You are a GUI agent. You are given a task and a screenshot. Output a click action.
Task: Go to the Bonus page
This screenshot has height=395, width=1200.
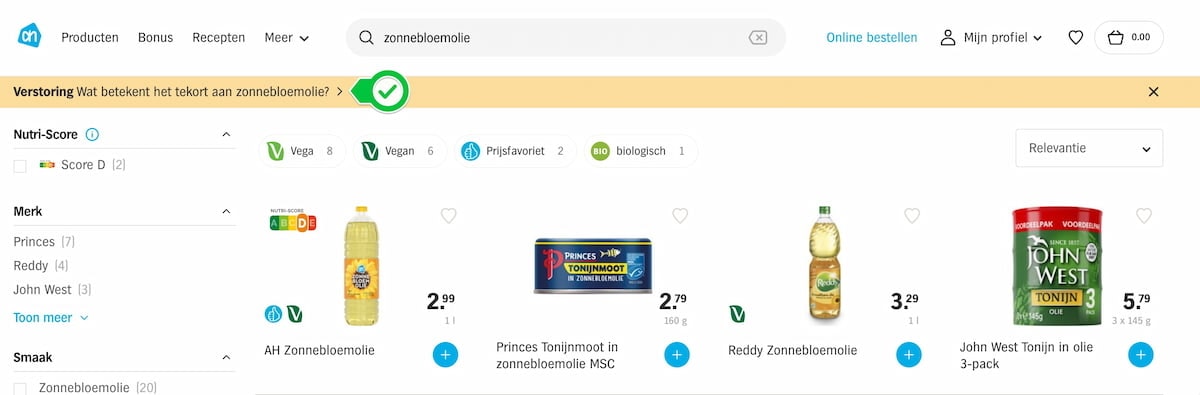(x=155, y=38)
